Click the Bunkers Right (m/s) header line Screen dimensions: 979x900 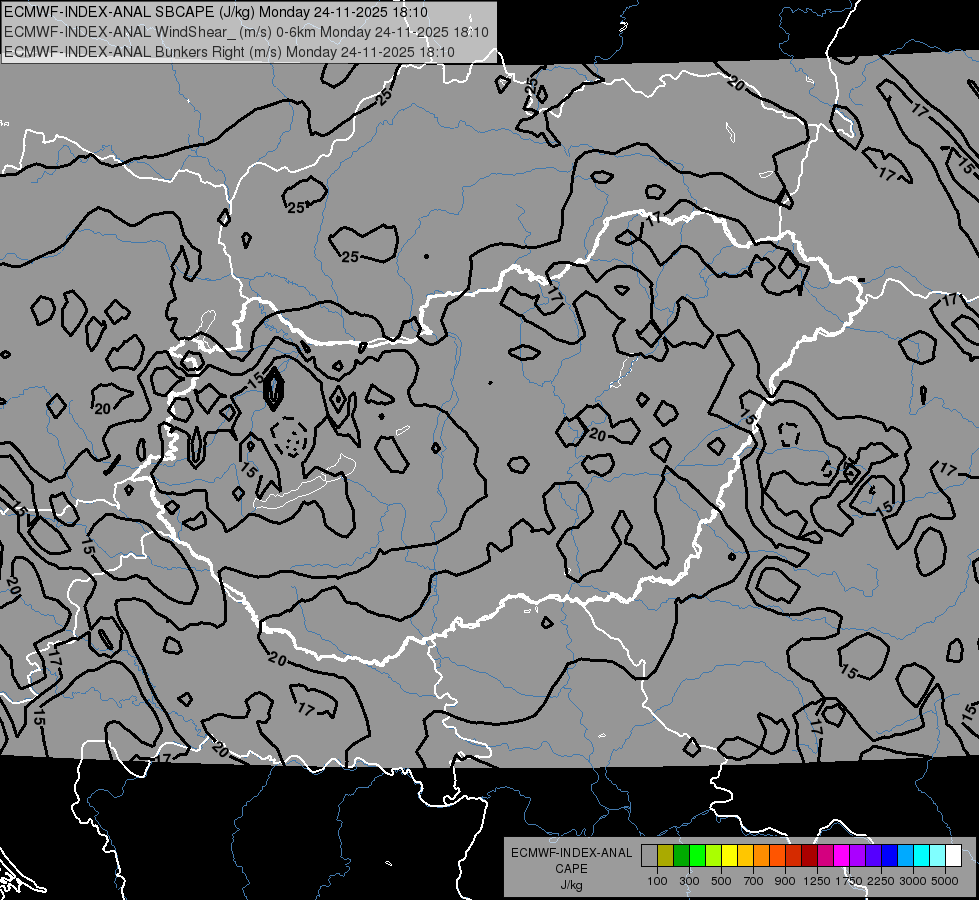click(229, 52)
